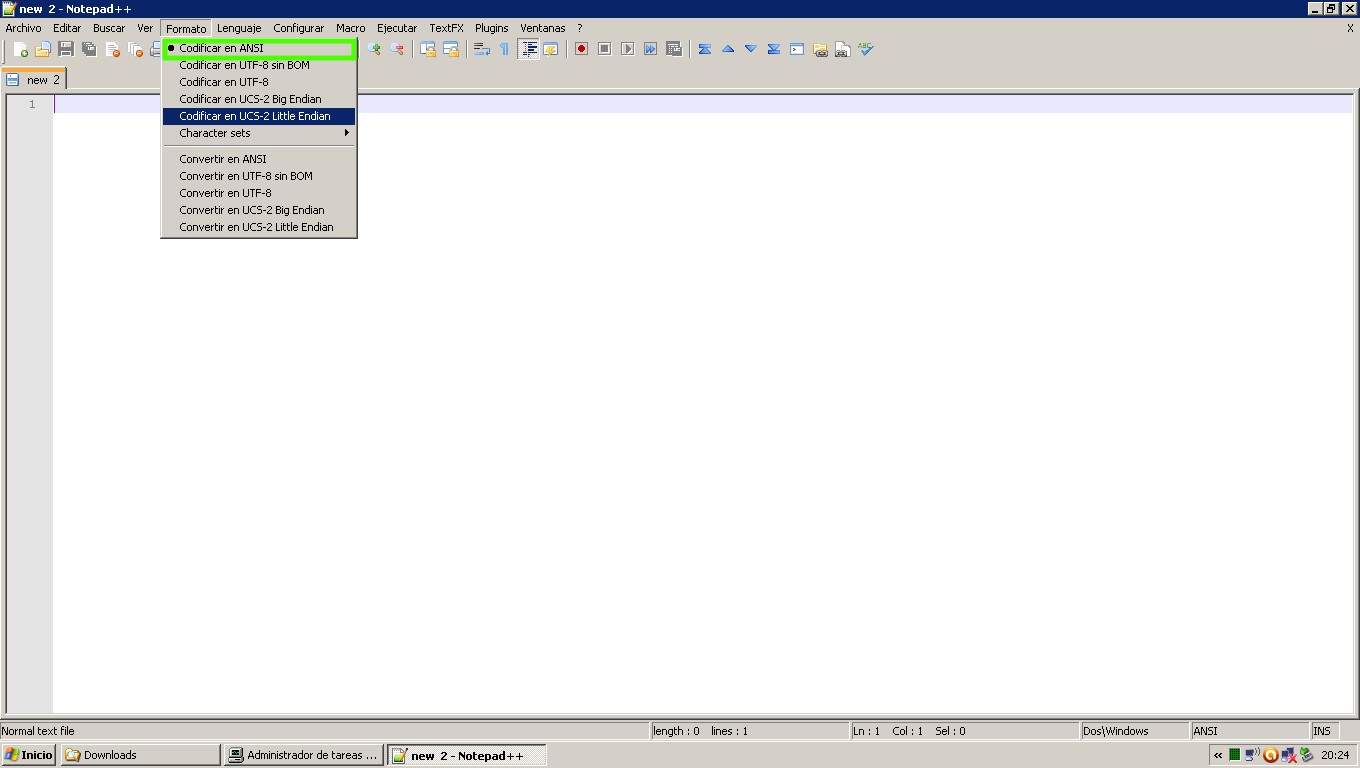Select the new 2 document tab
Screen dimensions: 1360x768
point(34,80)
